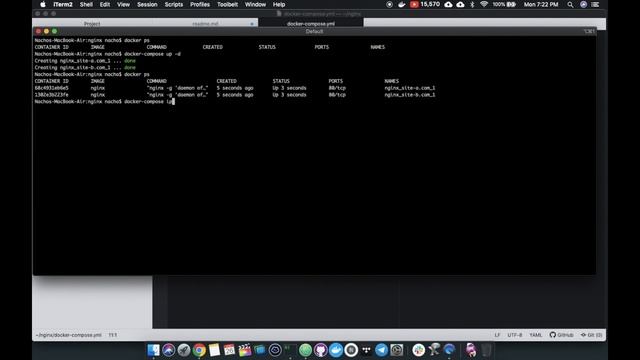Open GitHub Desktop from the Dock
The image size is (640, 360).
click(x=320, y=350)
